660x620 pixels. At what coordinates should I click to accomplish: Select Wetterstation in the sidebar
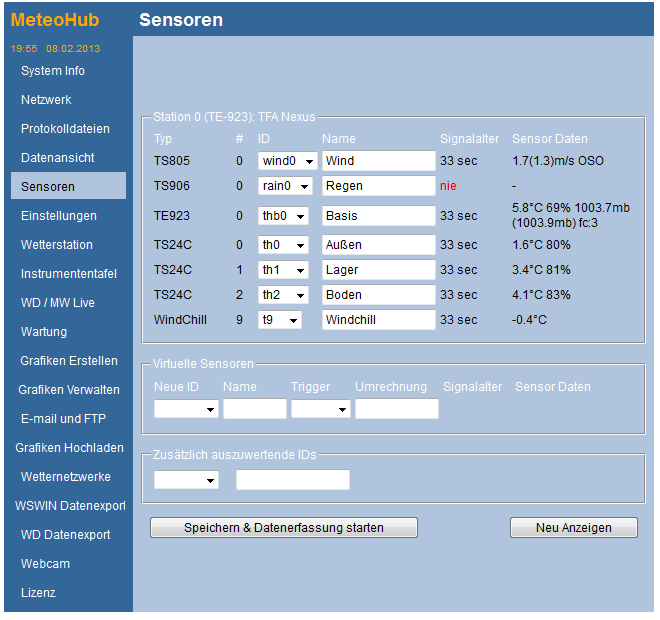(57, 245)
